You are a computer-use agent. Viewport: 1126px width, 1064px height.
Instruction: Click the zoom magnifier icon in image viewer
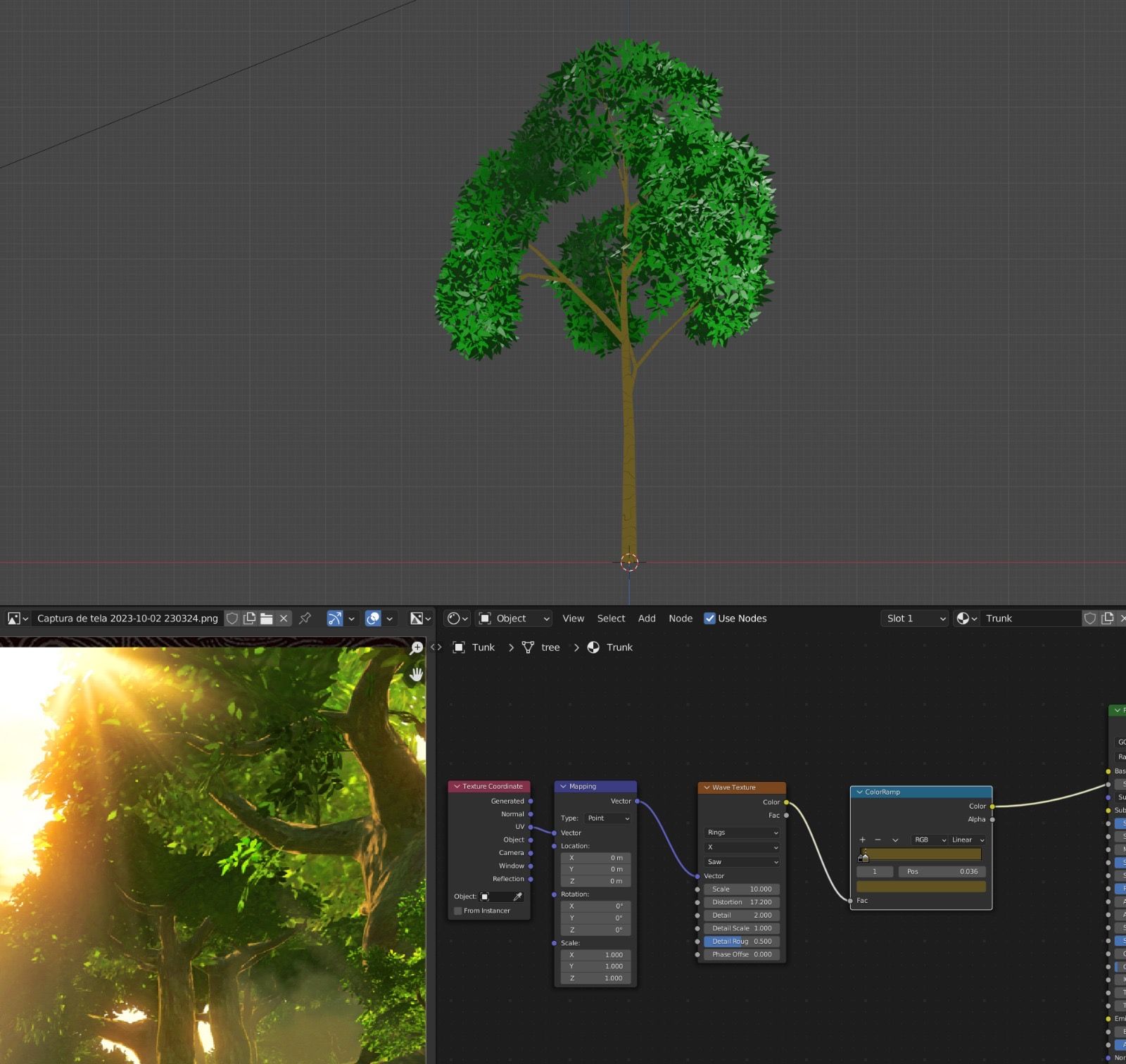[x=417, y=648]
